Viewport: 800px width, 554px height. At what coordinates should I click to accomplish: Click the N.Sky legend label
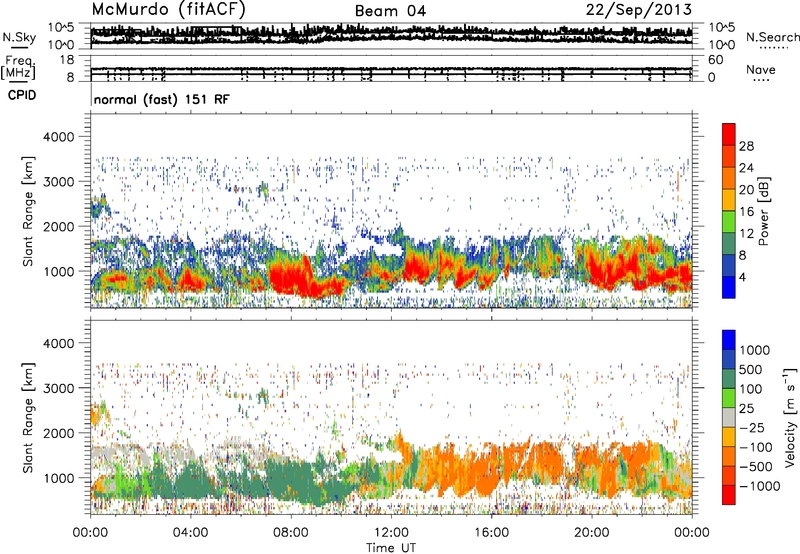tap(19, 37)
